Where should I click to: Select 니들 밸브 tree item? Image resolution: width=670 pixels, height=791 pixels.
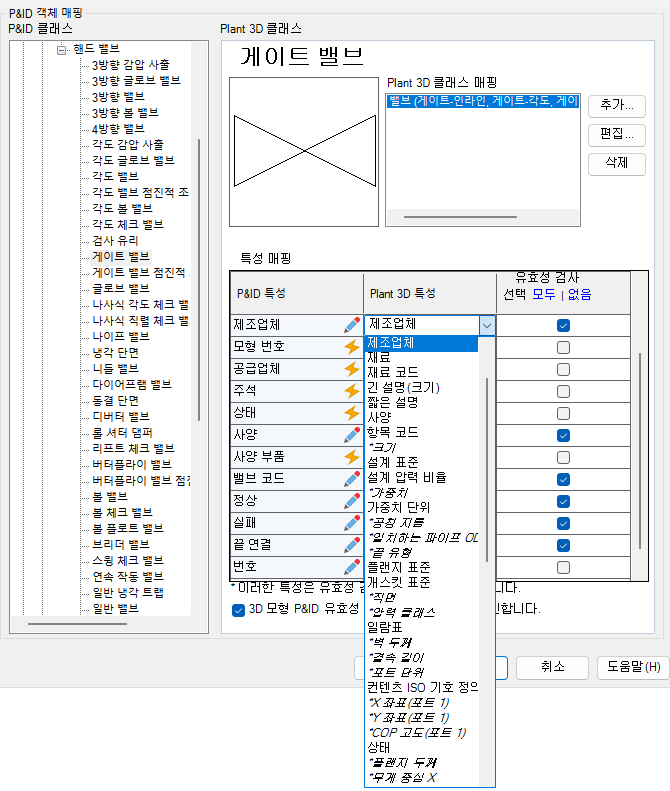pyautogui.click(x=115, y=369)
